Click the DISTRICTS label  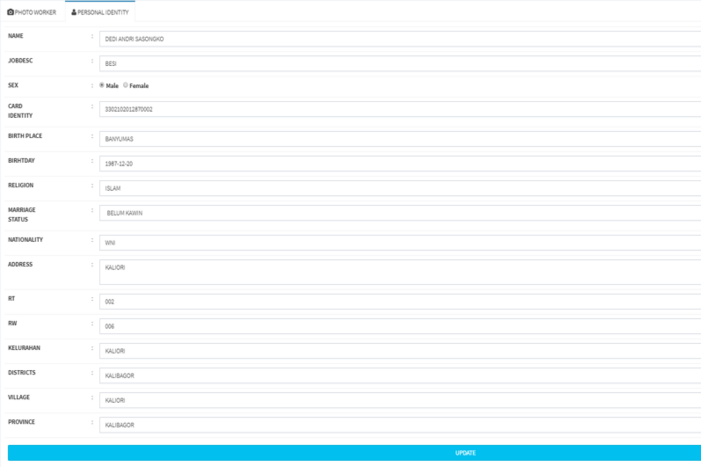tap(21, 372)
